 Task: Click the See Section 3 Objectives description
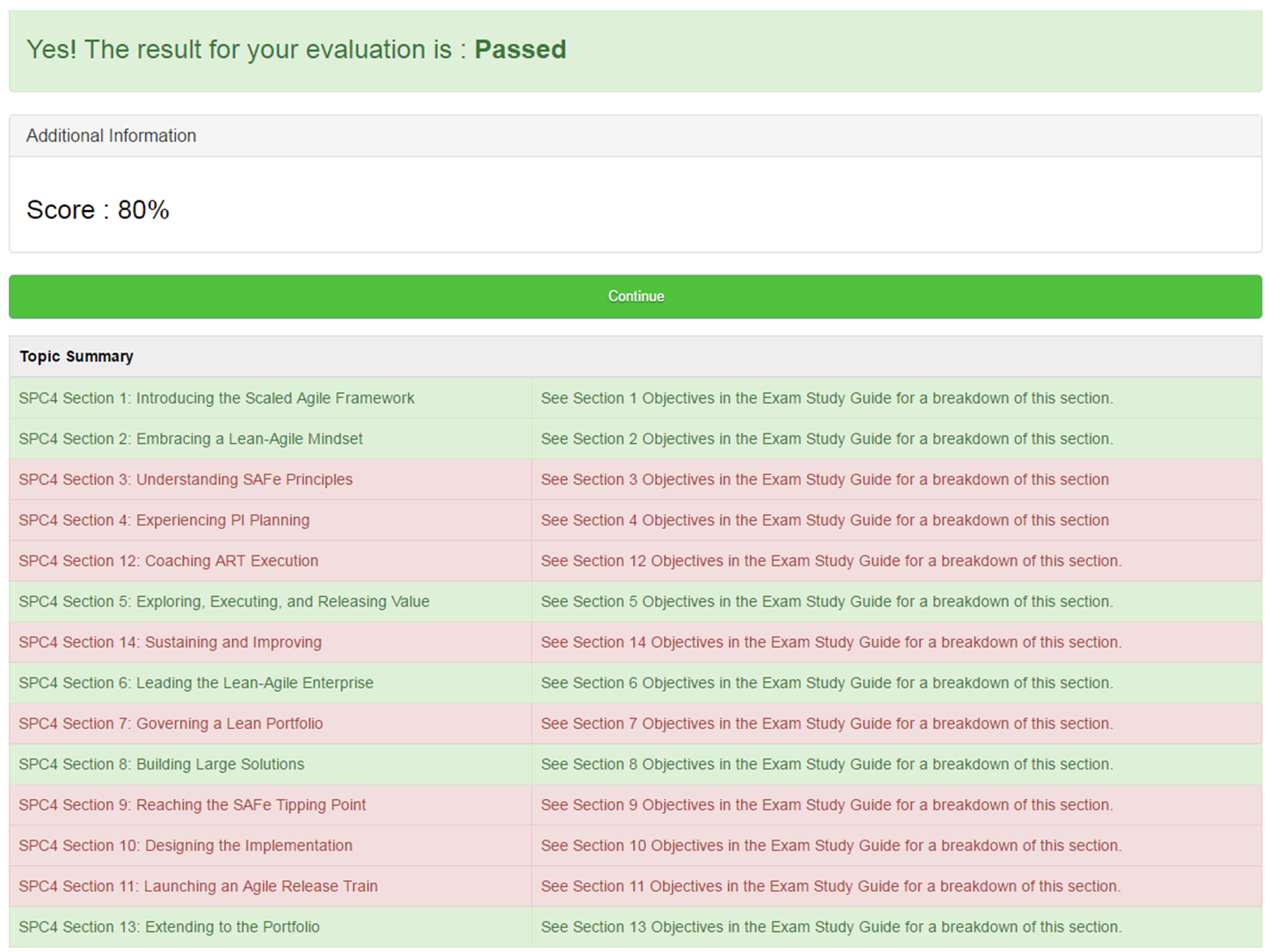(825, 479)
